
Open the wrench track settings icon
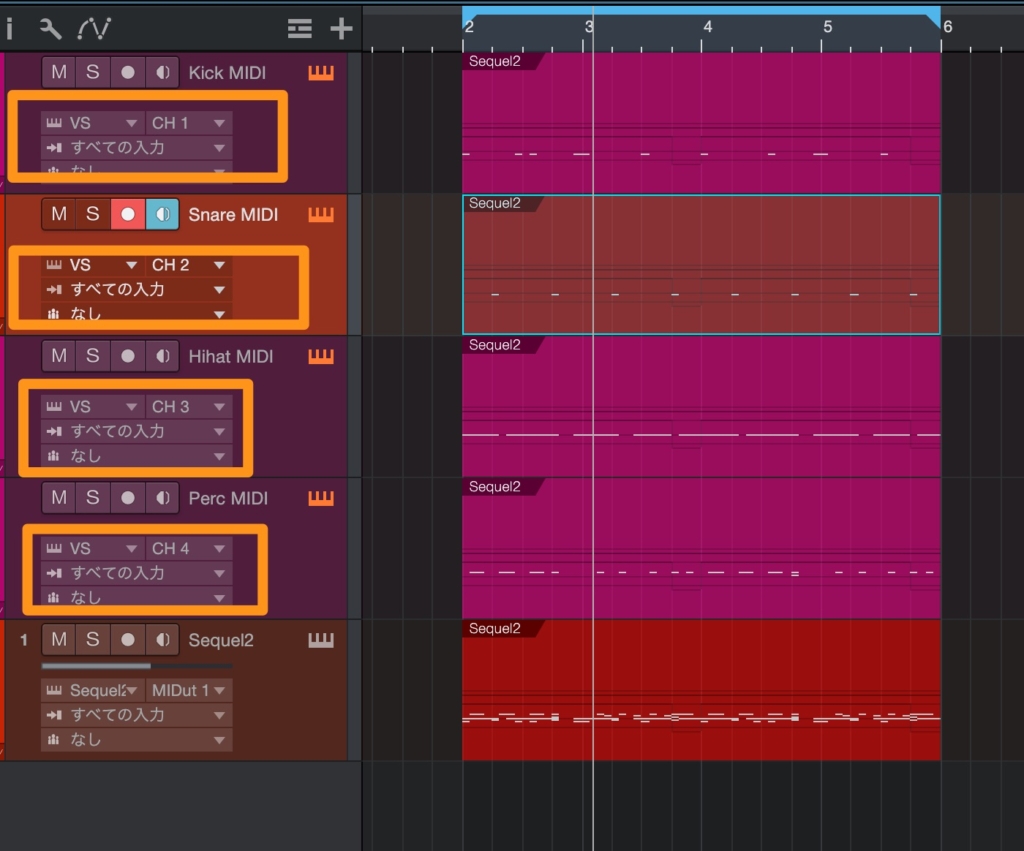point(50,28)
